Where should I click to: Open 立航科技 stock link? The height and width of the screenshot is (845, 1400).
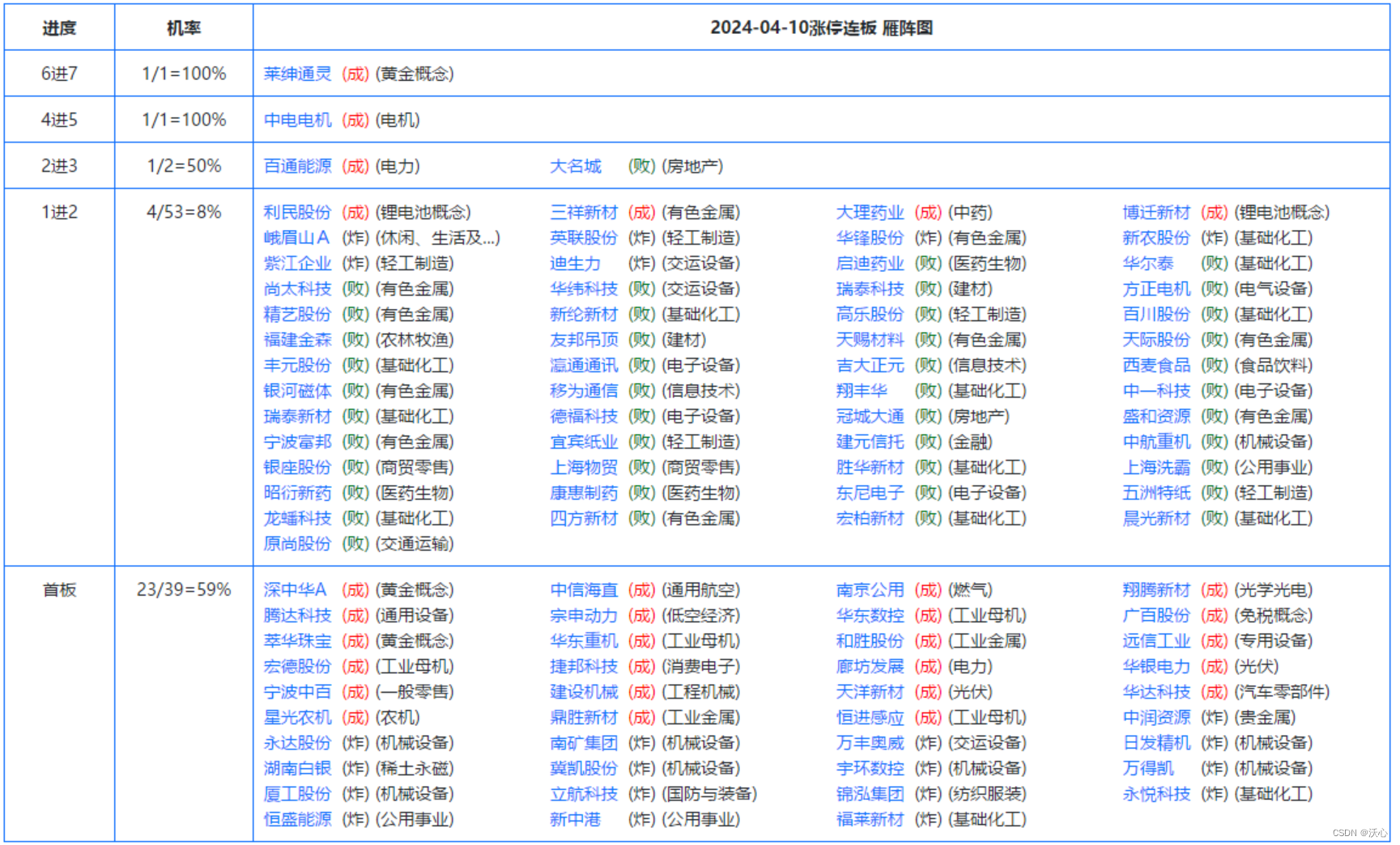pos(584,794)
